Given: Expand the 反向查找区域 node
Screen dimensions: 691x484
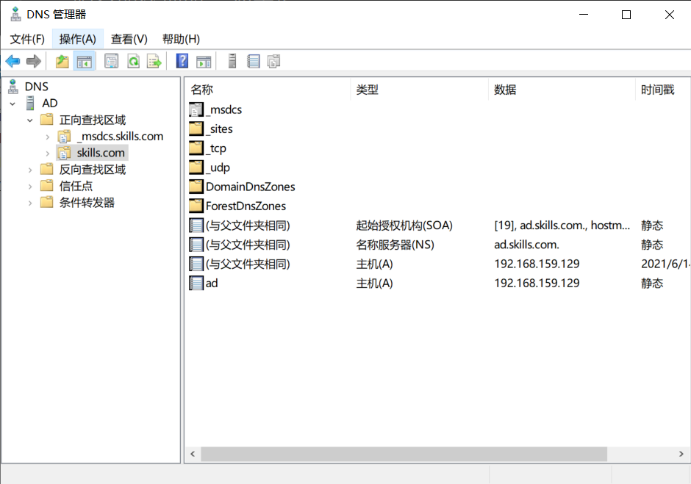Looking at the screenshot, I should coord(30,170).
